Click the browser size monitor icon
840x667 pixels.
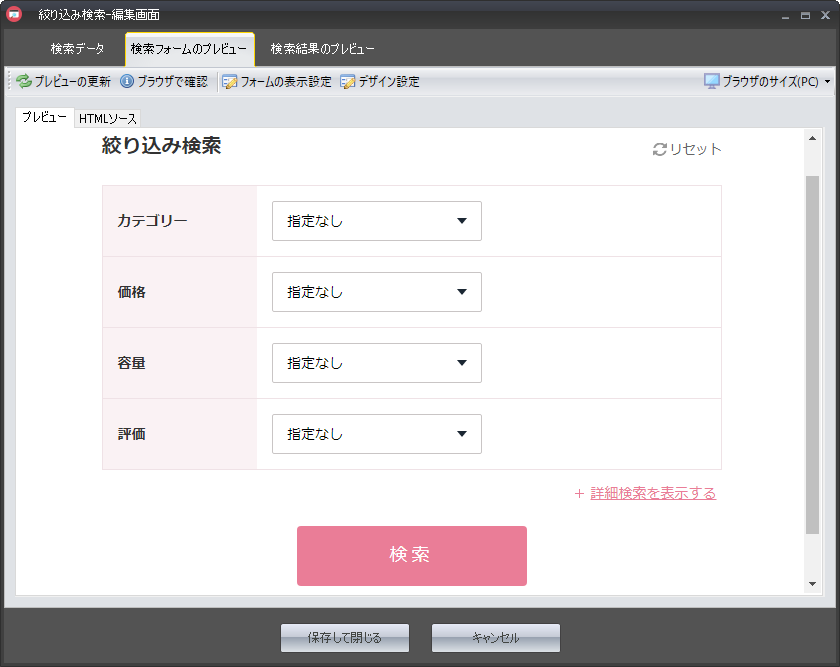712,82
